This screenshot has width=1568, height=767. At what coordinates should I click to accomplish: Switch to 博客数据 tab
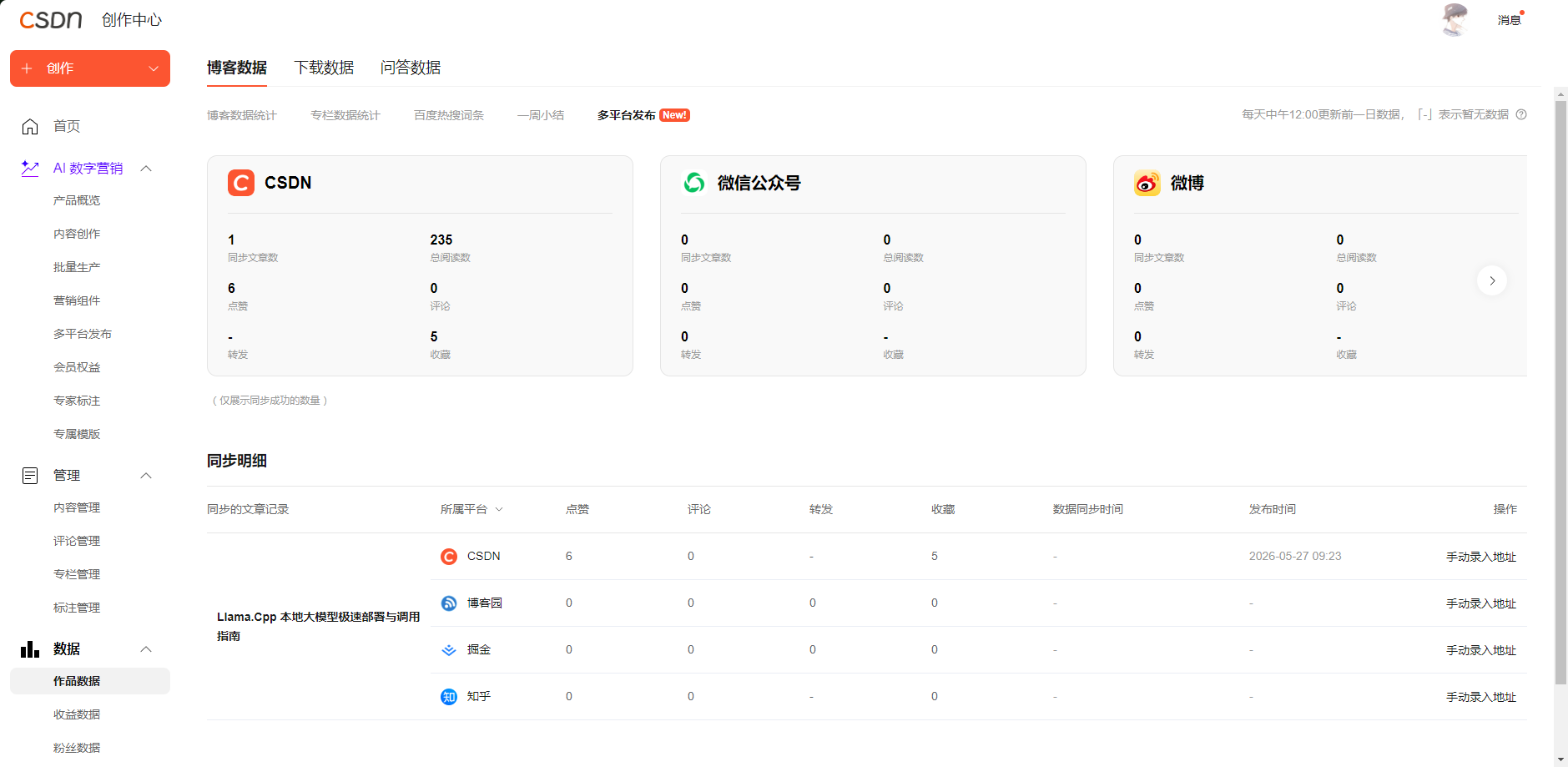(x=237, y=68)
